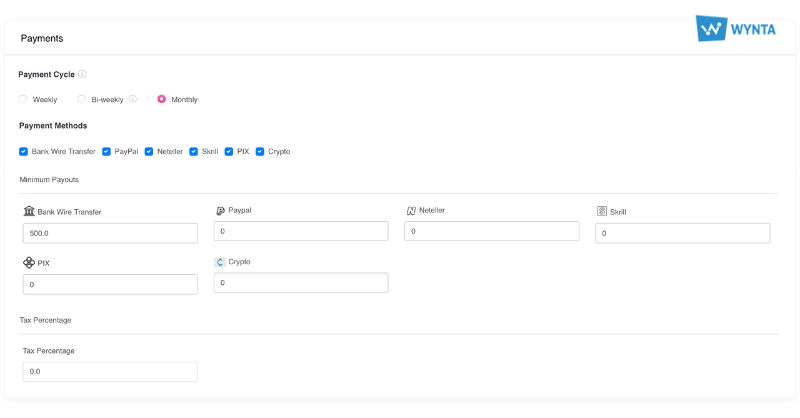This screenshot has height=418, width=800.
Task: Uncheck the Bank Wire Transfer payment method
Action: (23, 152)
